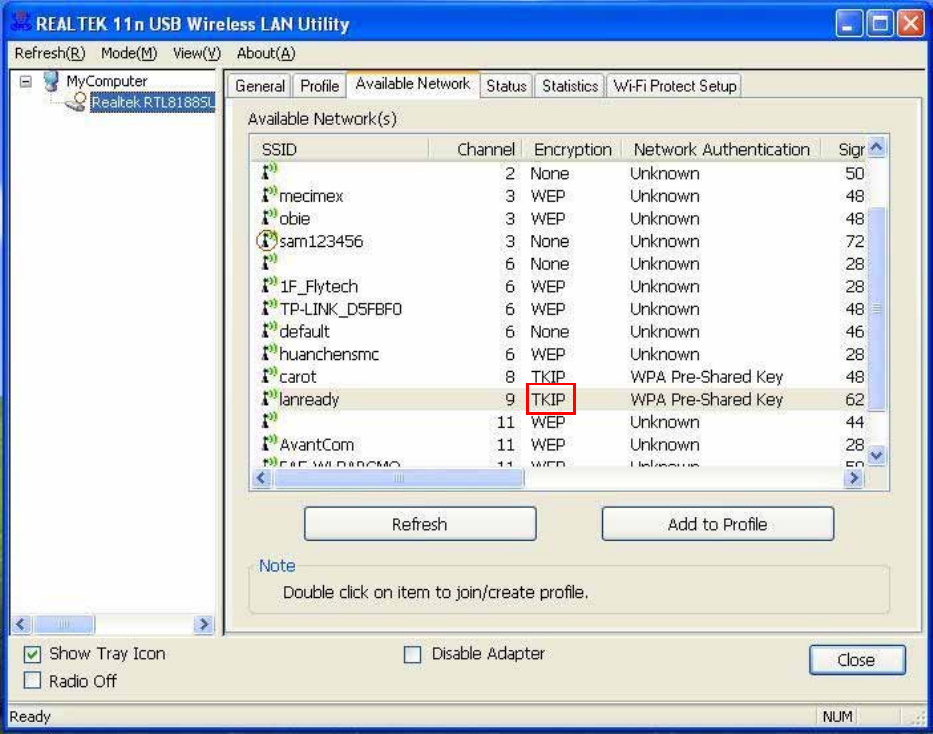Click antenna icon next to 1F_Flytech
This screenshot has width=933, height=734.
click(270, 285)
